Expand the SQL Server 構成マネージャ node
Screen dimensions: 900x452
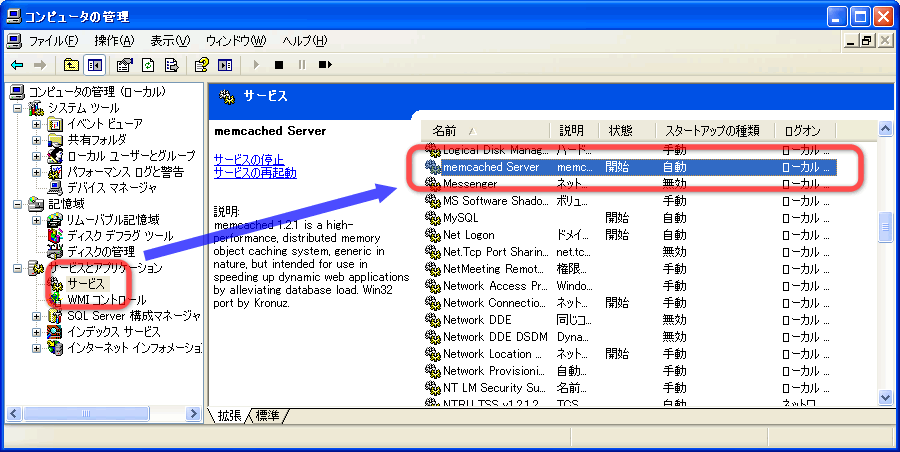click(x=37, y=316)
